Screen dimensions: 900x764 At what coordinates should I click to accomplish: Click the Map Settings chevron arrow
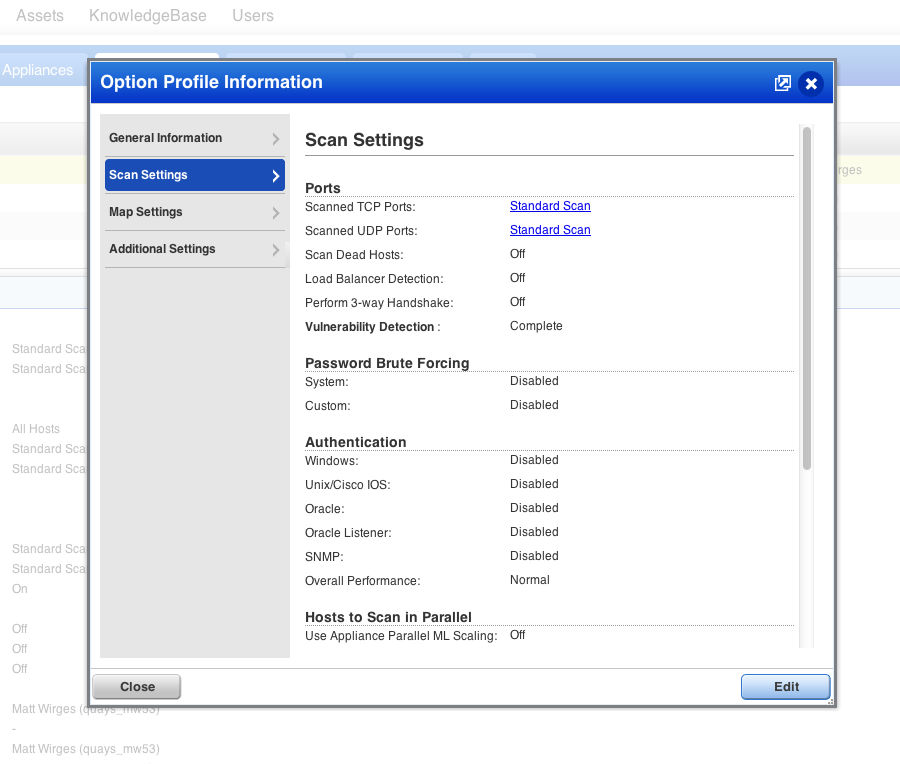[276, 213]
